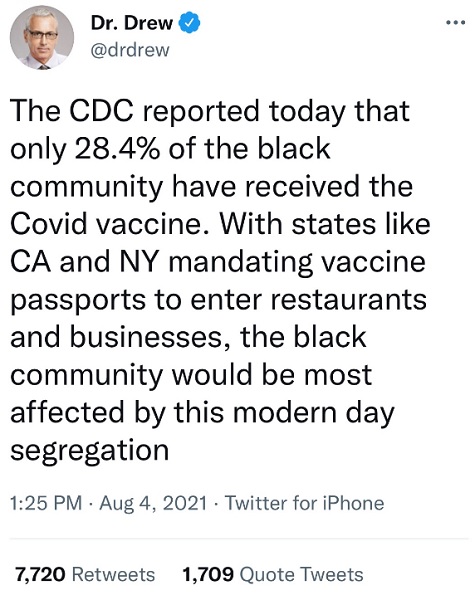Click the phrase modern day in tweet
The width and height of the screenshot is (475, 600).
(313, 414)
